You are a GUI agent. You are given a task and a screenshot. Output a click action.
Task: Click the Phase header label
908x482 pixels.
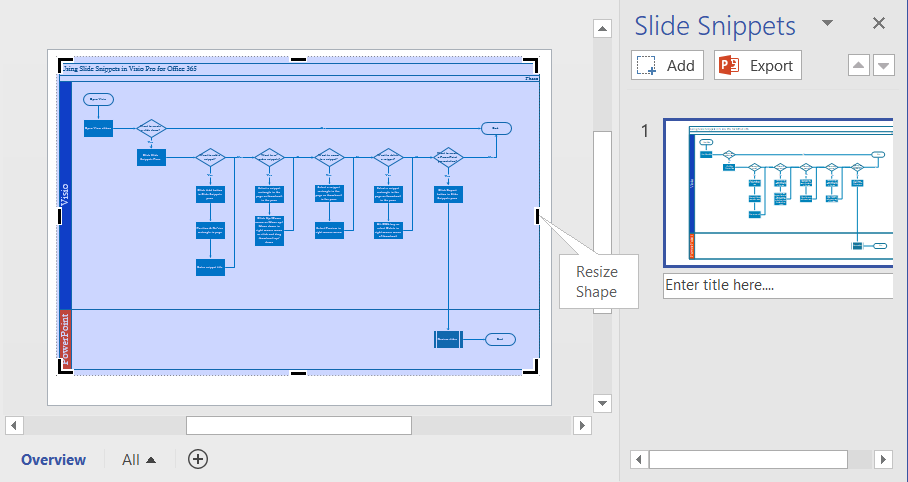click(x=532, y=78)
